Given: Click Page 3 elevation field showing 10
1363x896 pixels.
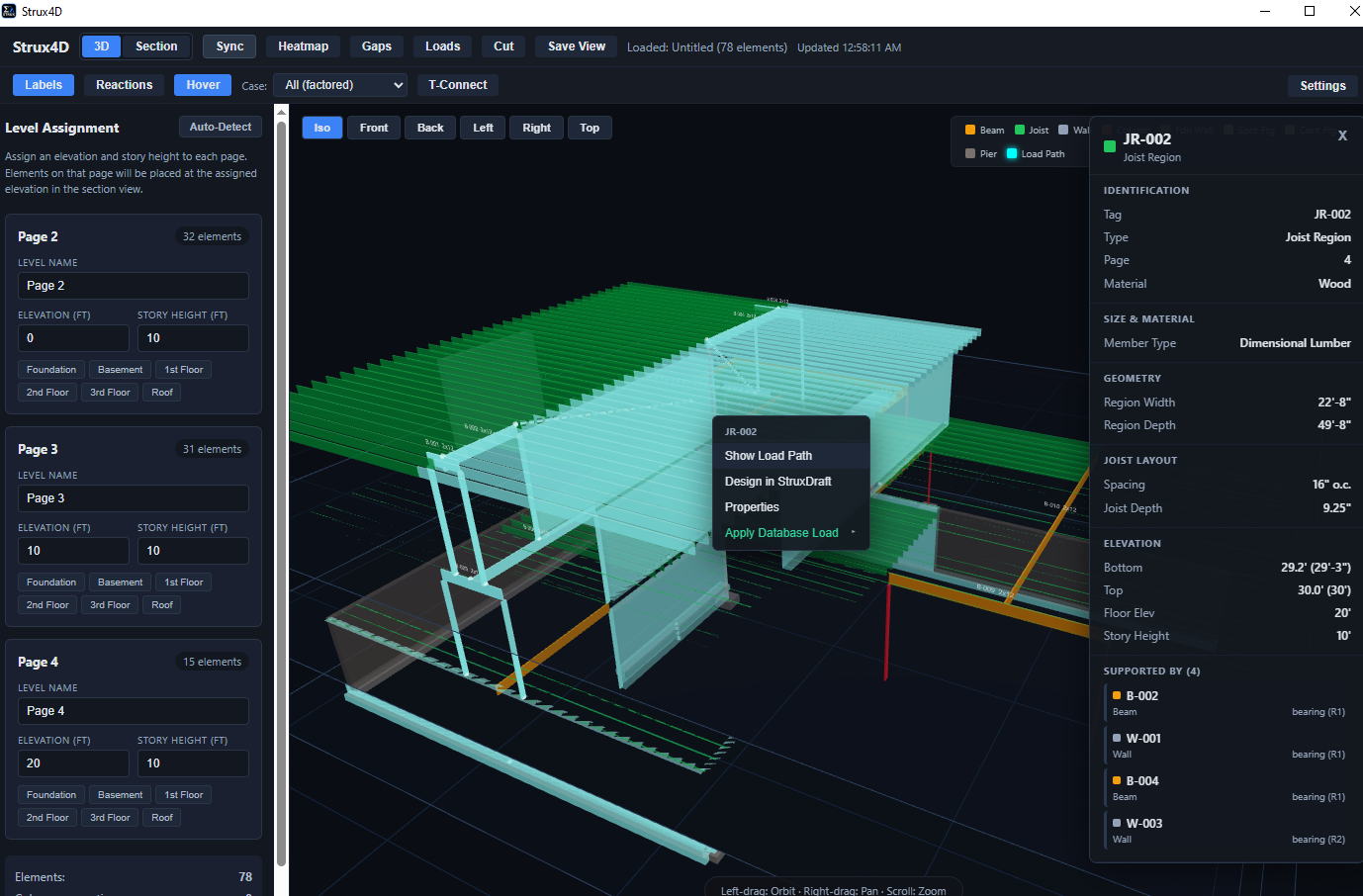Looking at the screenshot, I should [x=73, y=551].
